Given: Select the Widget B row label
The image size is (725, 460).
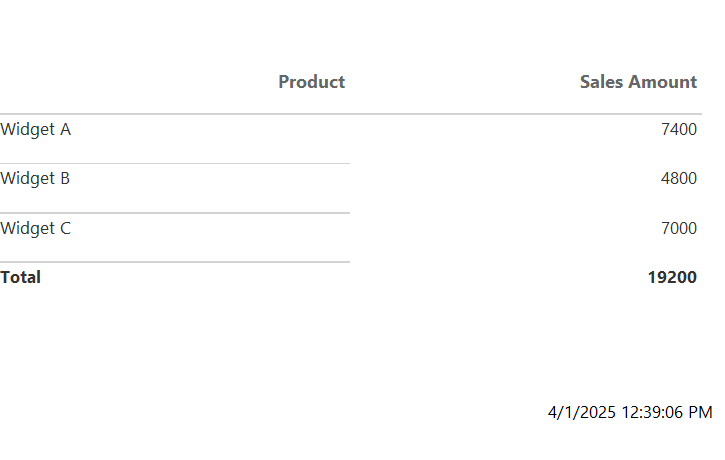Looking at the screenshot, I should point(35,178).
